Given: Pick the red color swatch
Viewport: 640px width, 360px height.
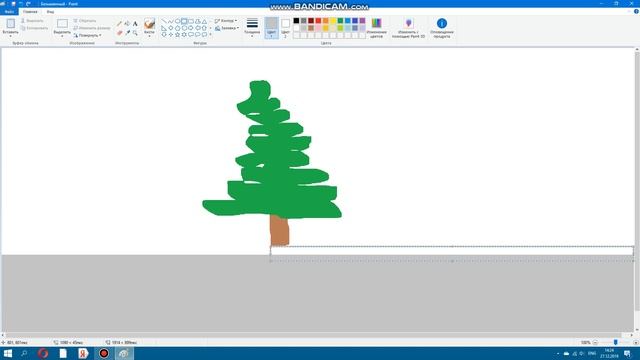Looking at the screenshot, I should tap(318, 21).
